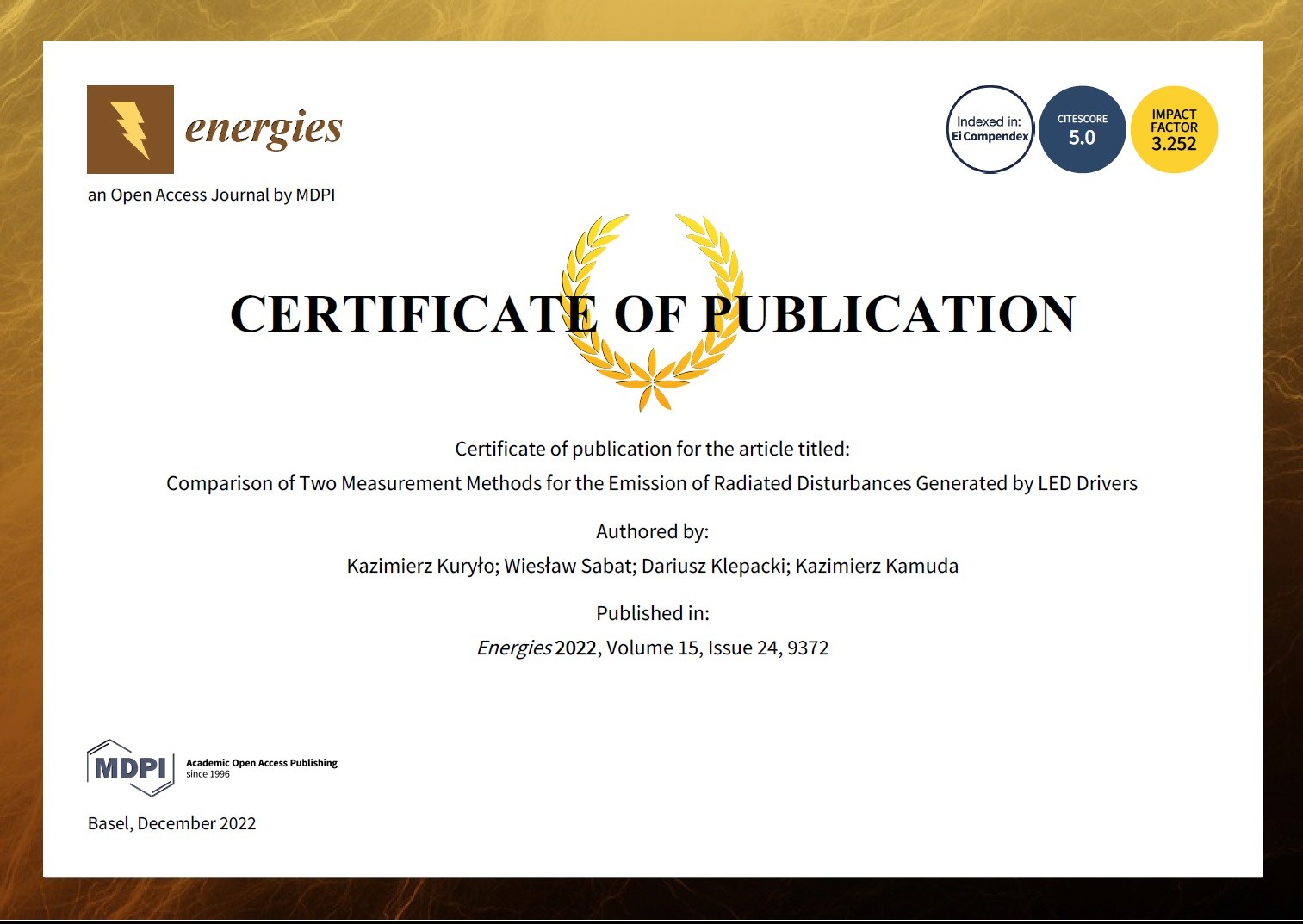Click the CiteScore 5.0 badge

[1082, 129]
